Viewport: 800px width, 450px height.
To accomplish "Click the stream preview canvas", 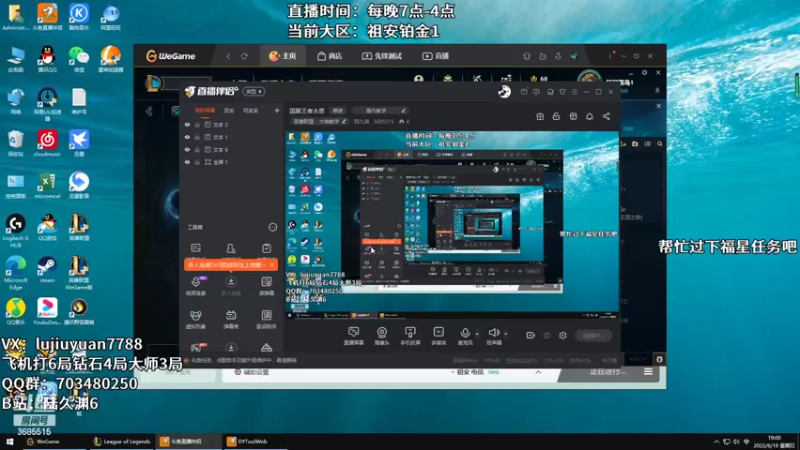I will [x=452, y=225].
